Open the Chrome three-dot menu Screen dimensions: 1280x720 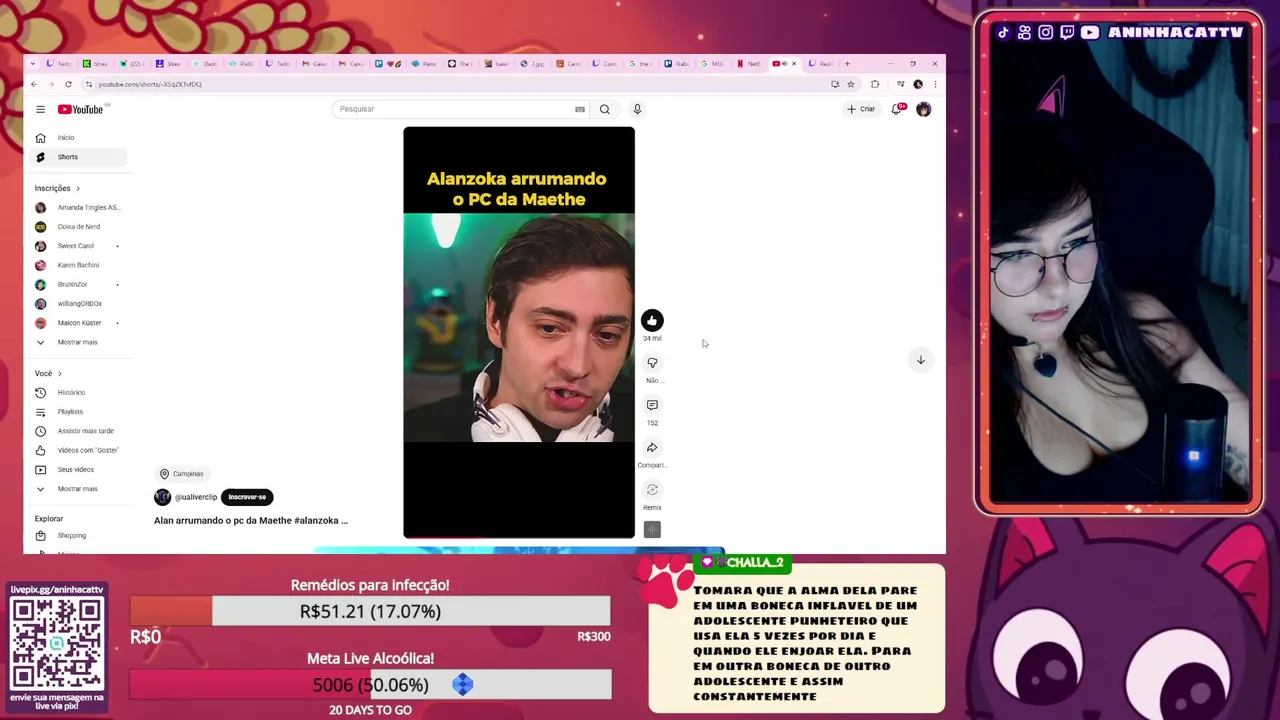click(x=935, y=84)
